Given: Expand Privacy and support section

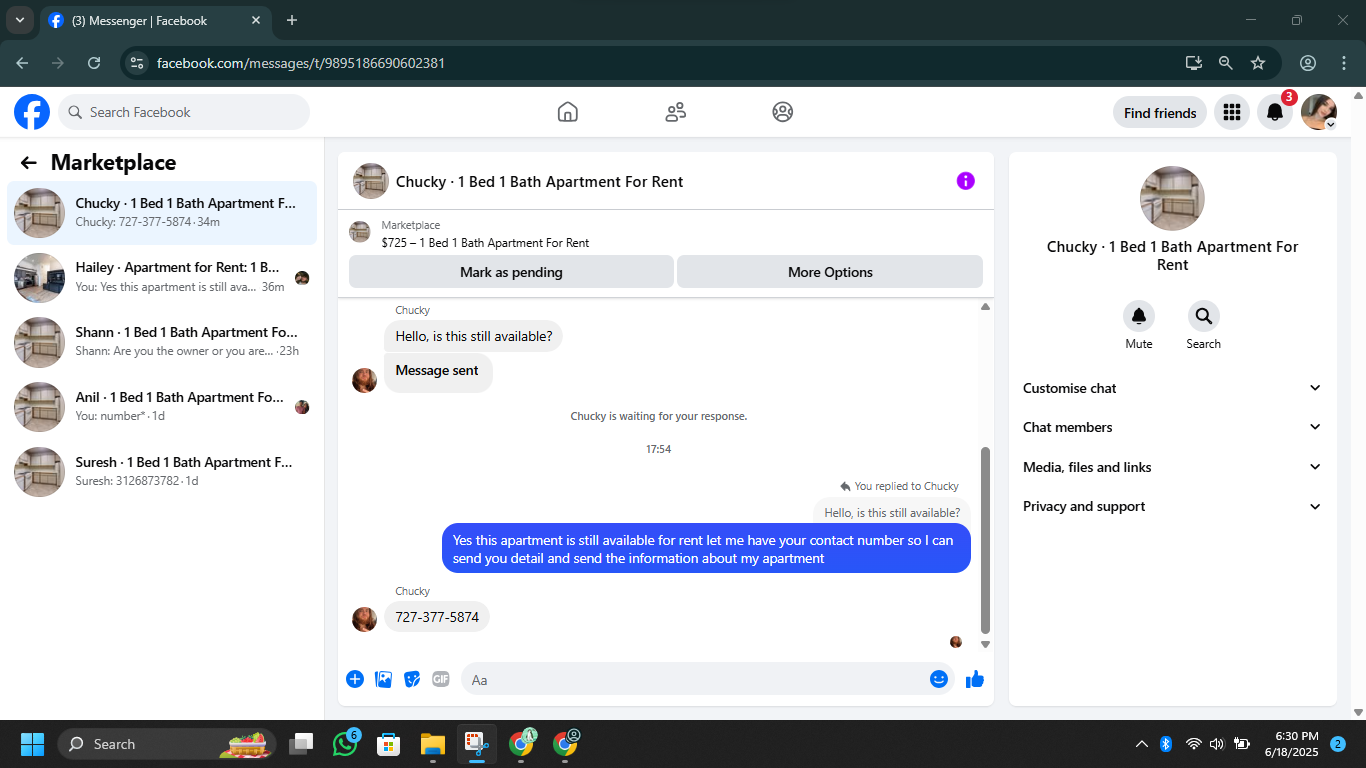Looking at the screenshot, I should pyautogui.click(x=1172, y=506).
